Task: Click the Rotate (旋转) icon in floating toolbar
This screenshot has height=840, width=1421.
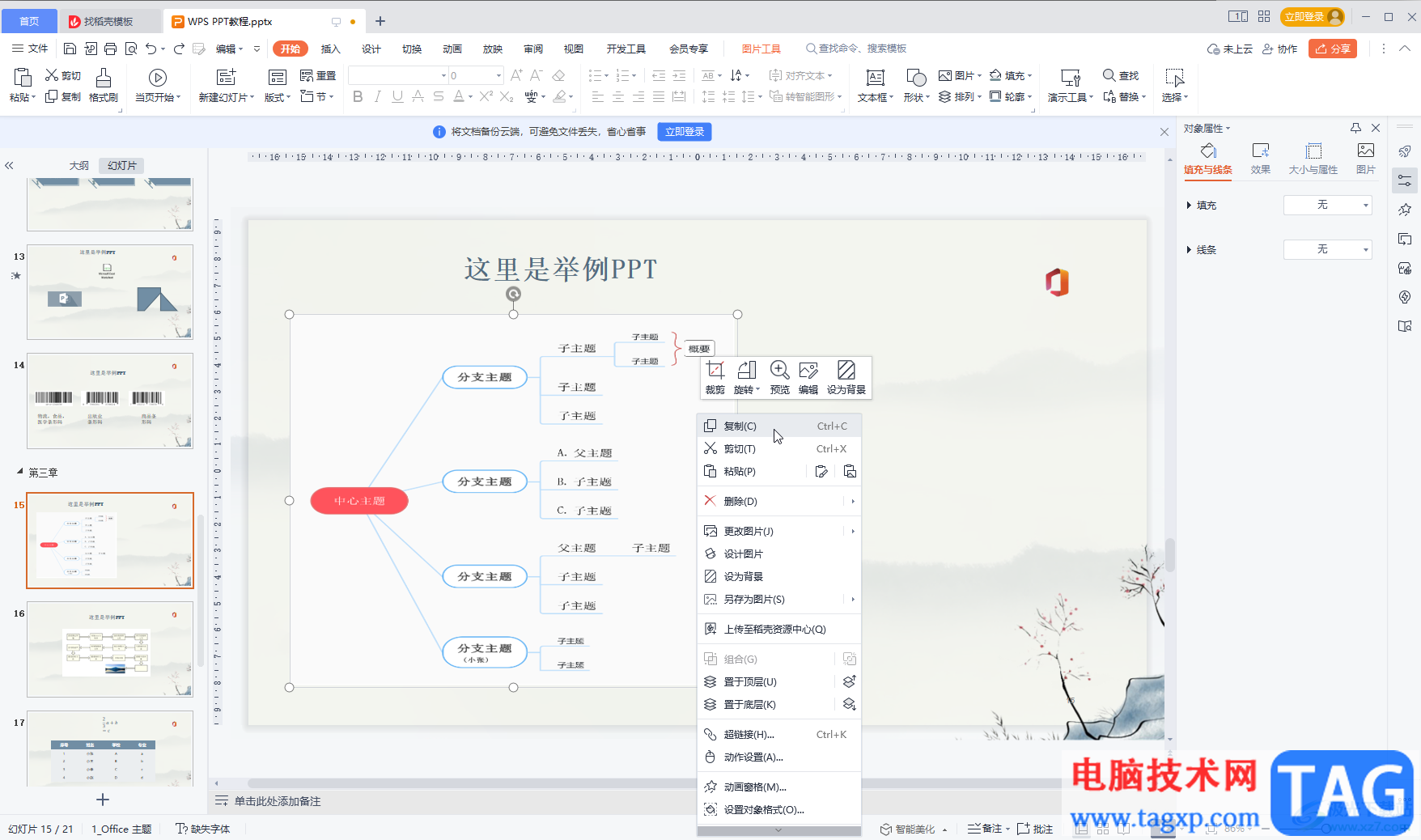Action: coord(746,371)
